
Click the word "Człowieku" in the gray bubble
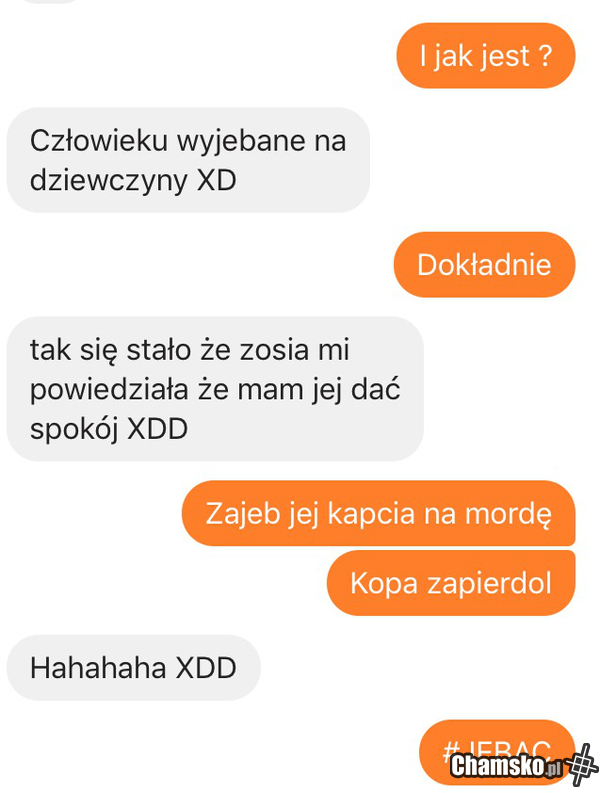point(99,141)
